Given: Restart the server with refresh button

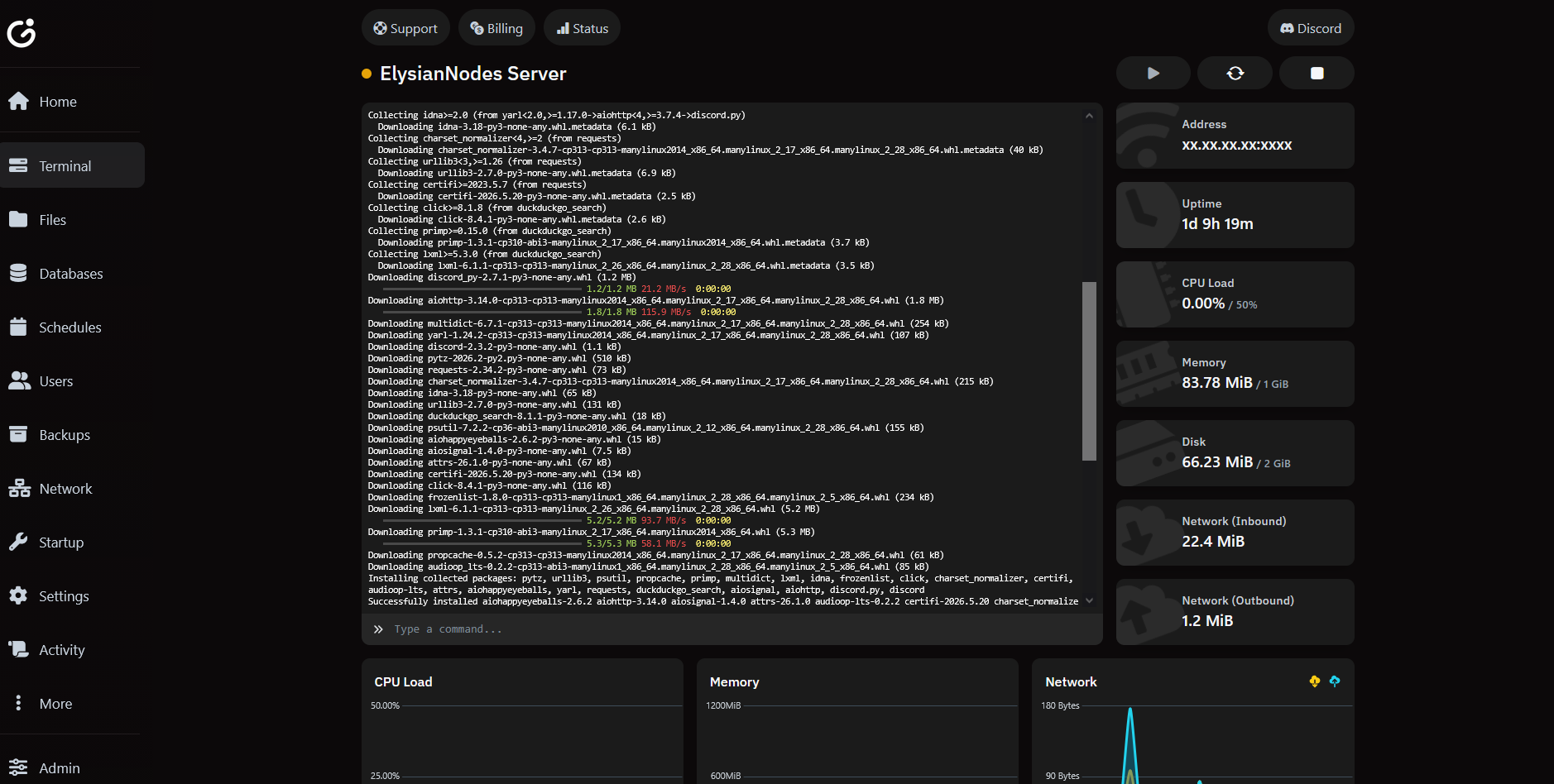Looking at the screenshot, I should pyautogui.click(x=1235, y=73).
